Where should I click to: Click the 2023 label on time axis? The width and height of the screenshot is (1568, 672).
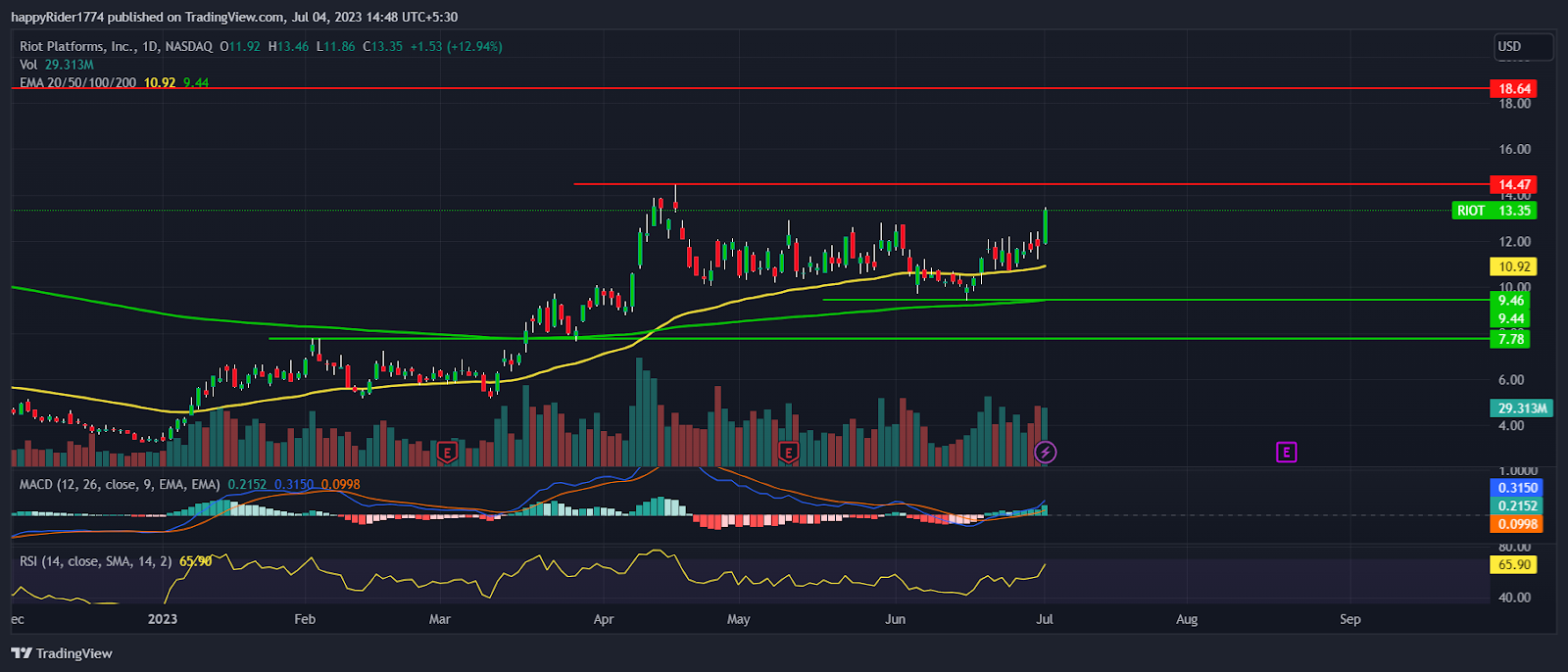[x=163, y=619]
